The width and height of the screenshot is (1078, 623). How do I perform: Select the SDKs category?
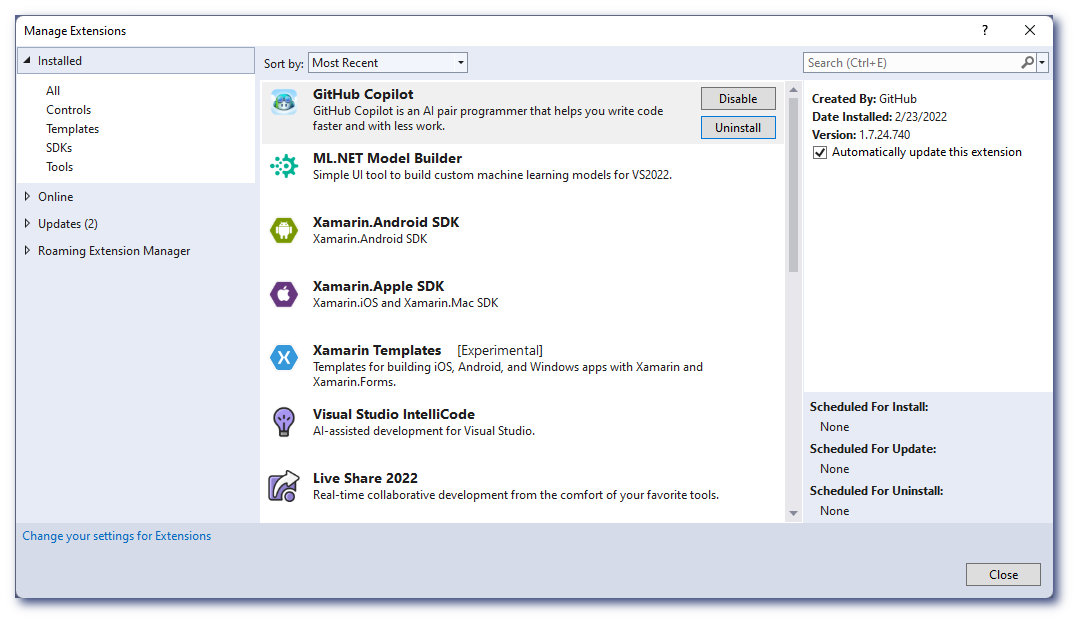(x=58, y=148)
